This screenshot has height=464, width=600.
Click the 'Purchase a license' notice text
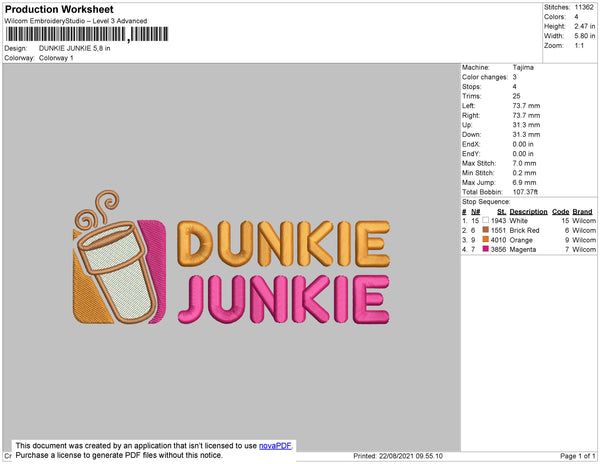click(x=119, y=455)
